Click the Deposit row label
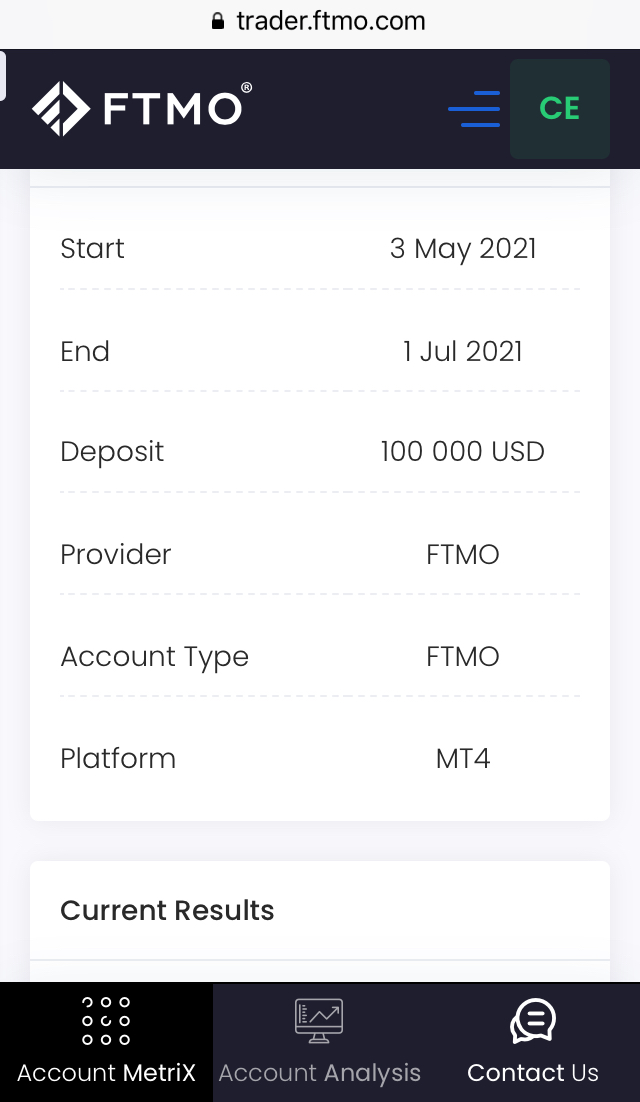 112,451
